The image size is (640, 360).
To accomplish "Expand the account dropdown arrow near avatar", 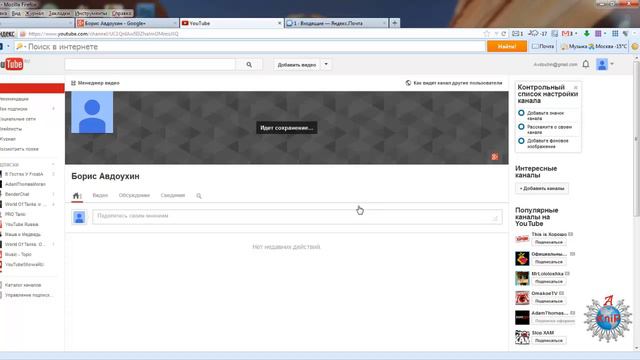I will (612, 64).
